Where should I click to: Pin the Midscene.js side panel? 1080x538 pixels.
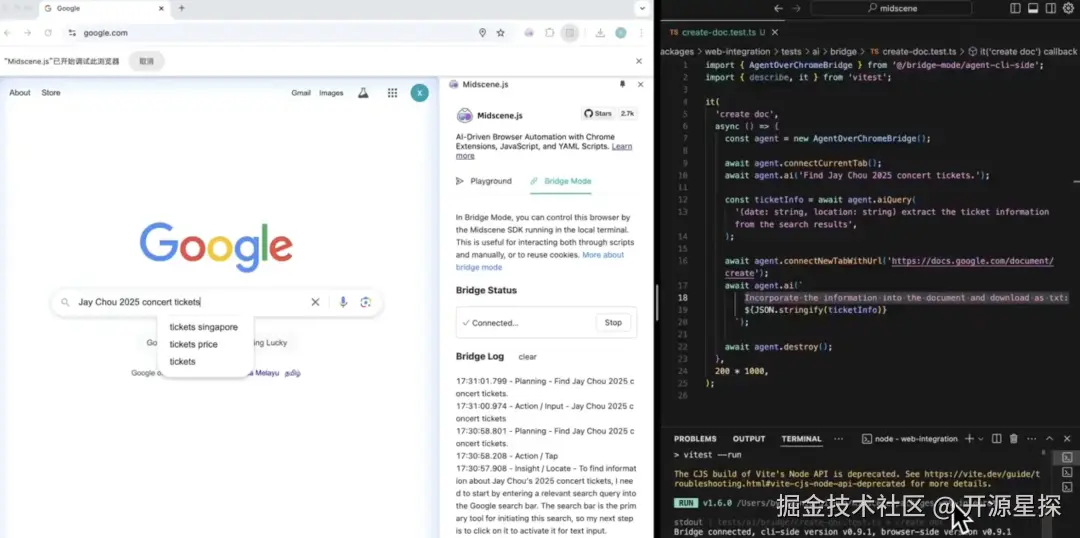[623, 84]
